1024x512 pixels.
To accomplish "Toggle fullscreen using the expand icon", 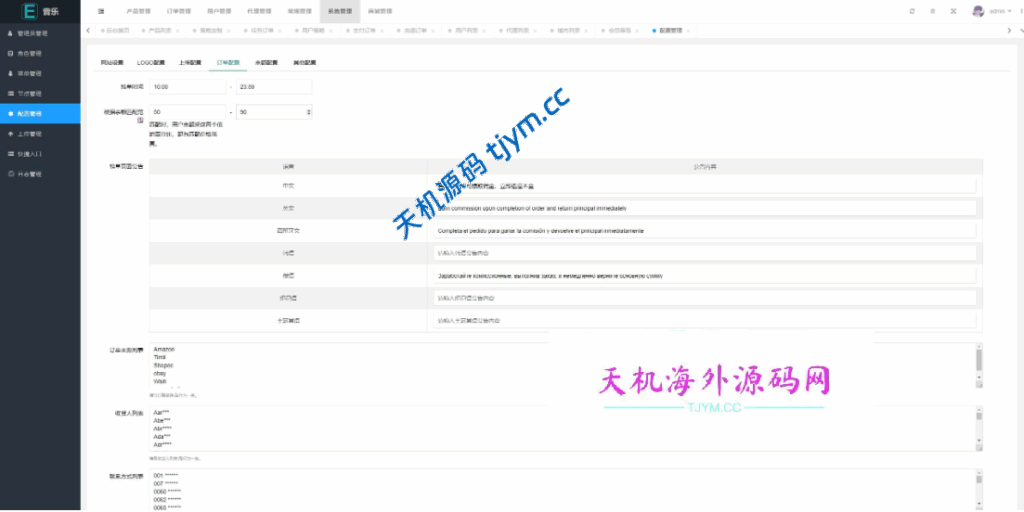I will (x=952, y=10).
